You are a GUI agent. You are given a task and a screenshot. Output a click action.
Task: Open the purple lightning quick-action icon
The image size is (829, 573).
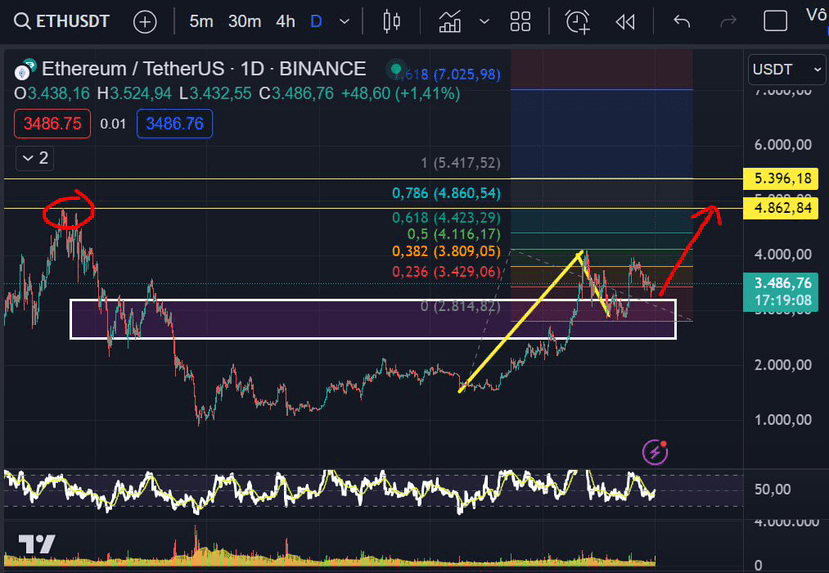pyautogui.click(x=655, y=452)
